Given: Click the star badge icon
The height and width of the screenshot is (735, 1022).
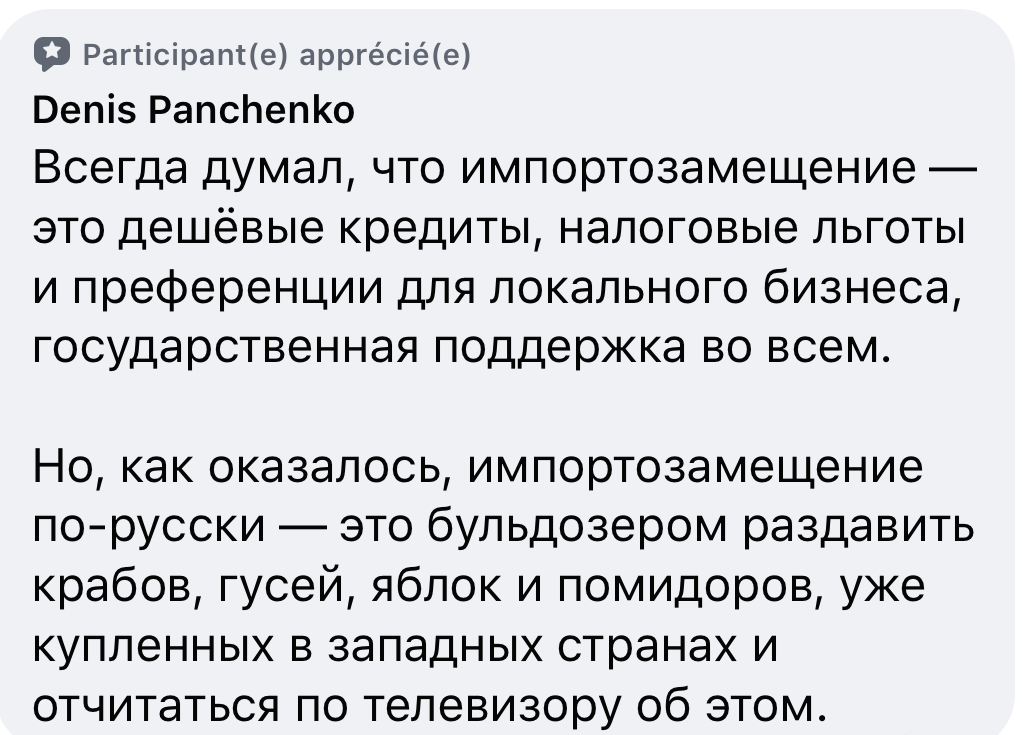Looking at the screenshot, I should click(49, 56).
